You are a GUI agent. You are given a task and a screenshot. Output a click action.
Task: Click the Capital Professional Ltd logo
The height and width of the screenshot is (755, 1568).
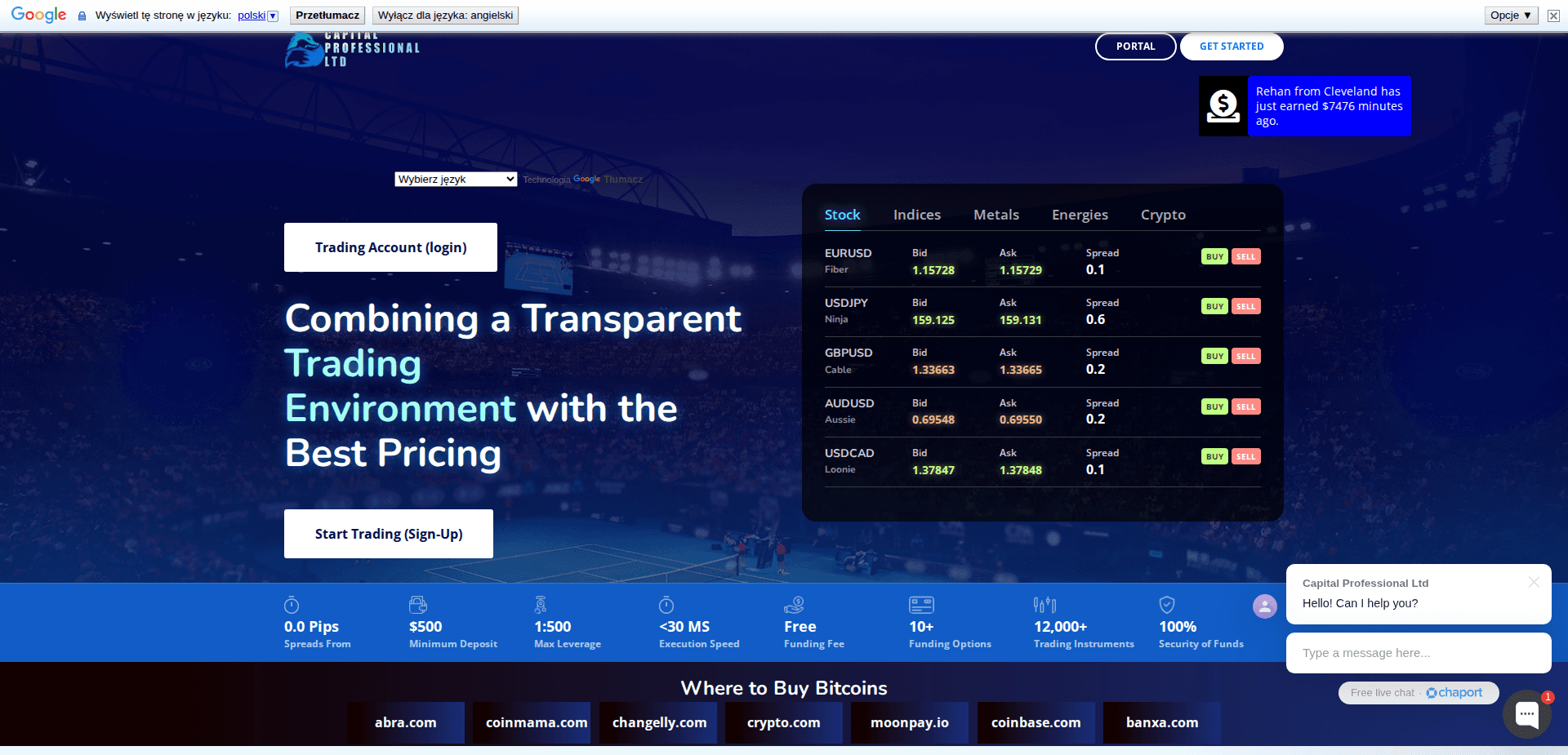(x=351, y=50)
